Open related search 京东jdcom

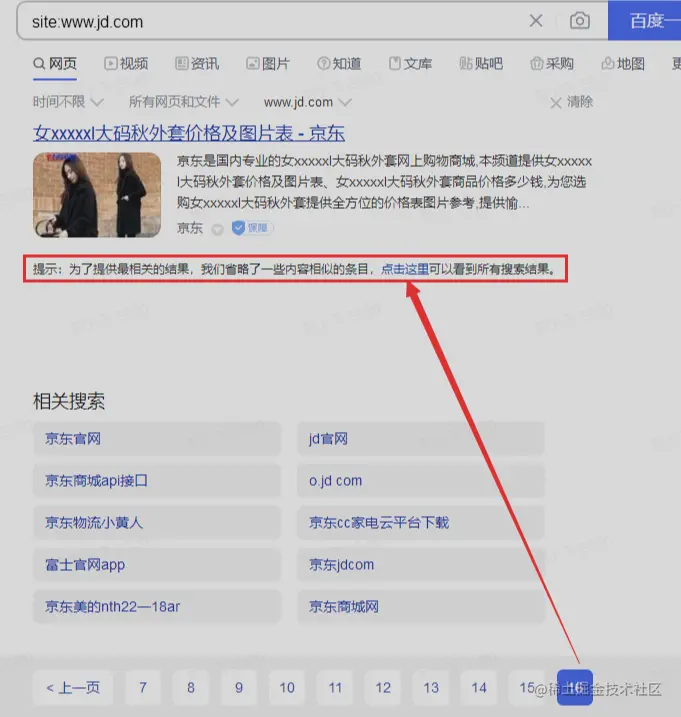pos(421,565)
